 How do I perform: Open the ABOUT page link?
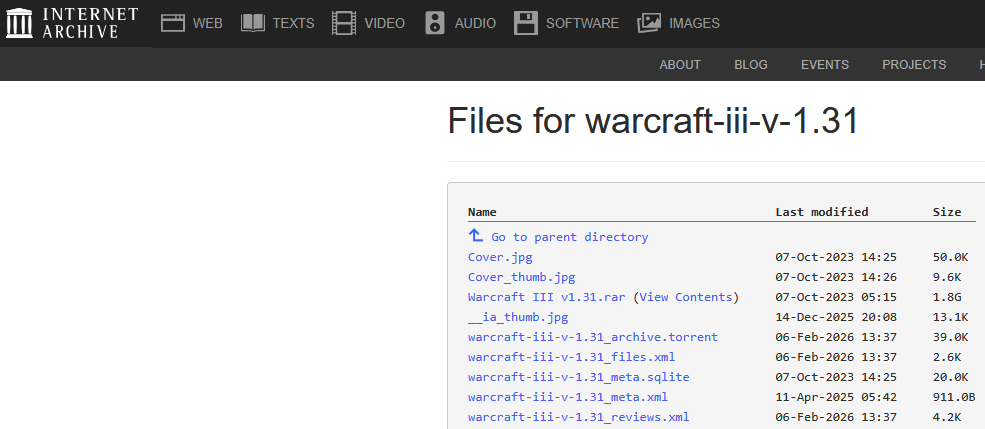click(x=680, y=65)
